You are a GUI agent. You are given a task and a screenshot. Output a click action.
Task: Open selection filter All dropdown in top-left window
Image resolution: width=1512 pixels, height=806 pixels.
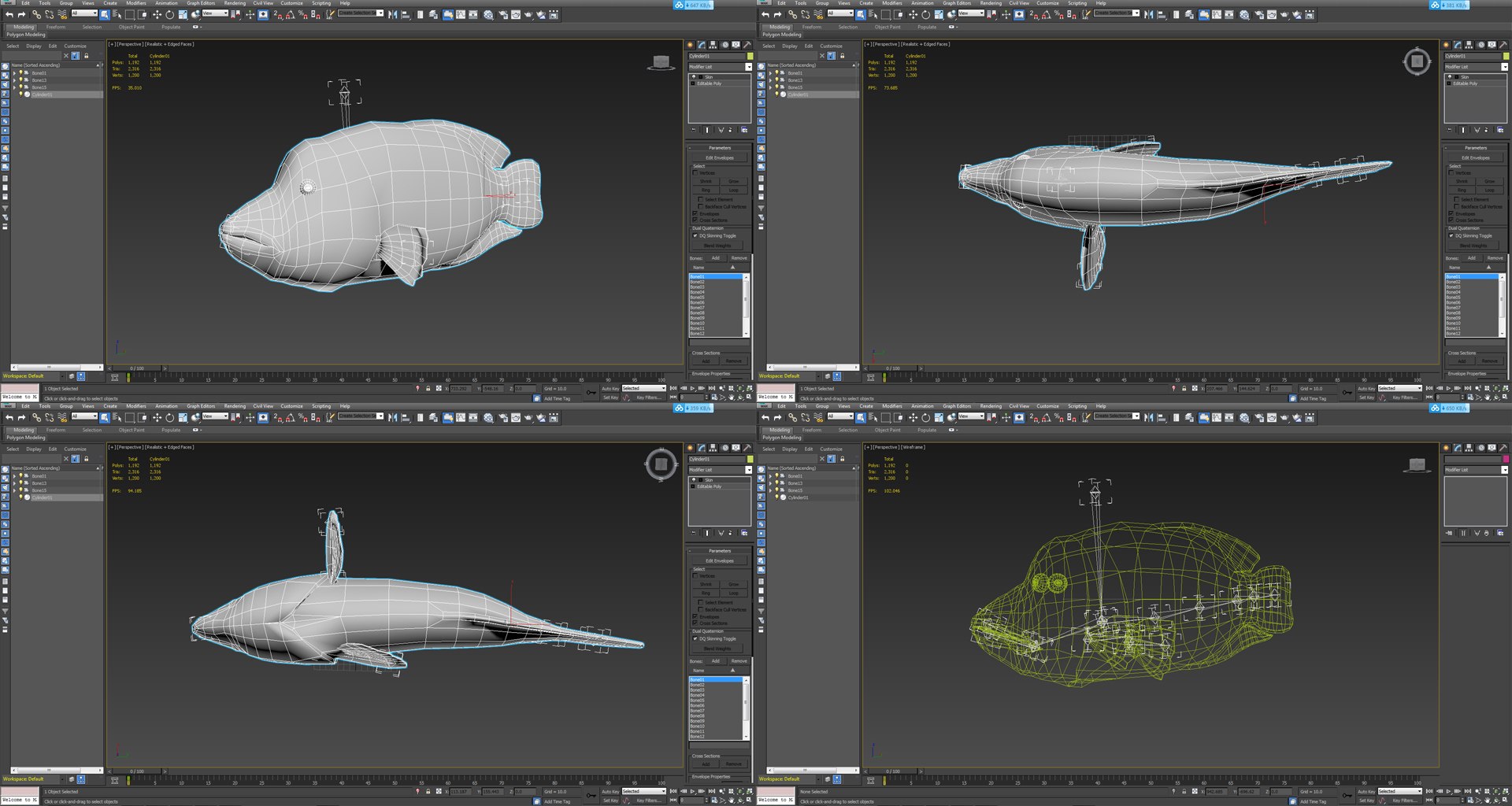[84, 13]
